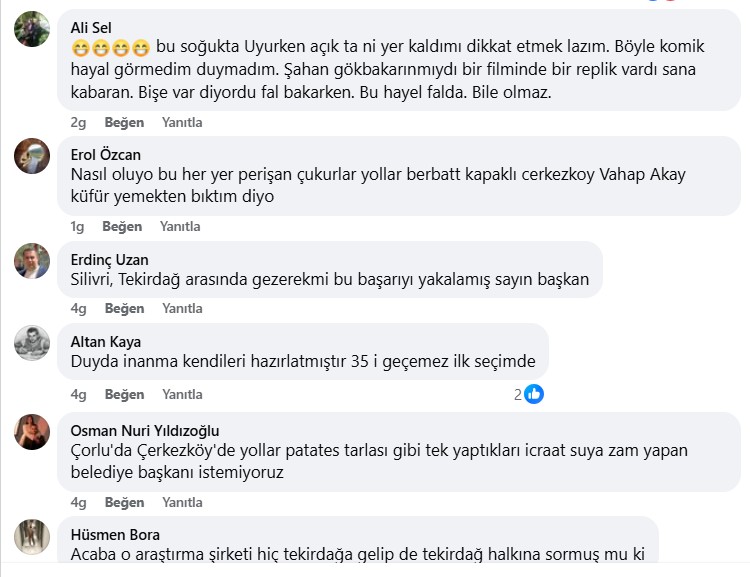Click Hüsmen Bora's profile picture

tap(32, 536)
